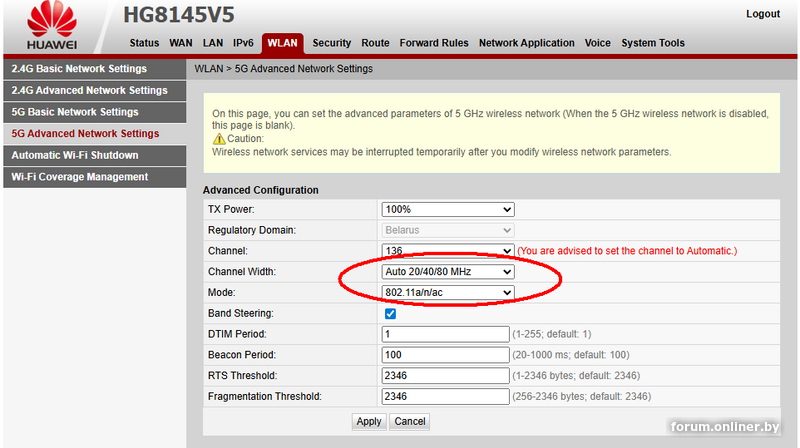
Task: Open 2.4G Basic Network Settings
Action: [x=95, y=69]
